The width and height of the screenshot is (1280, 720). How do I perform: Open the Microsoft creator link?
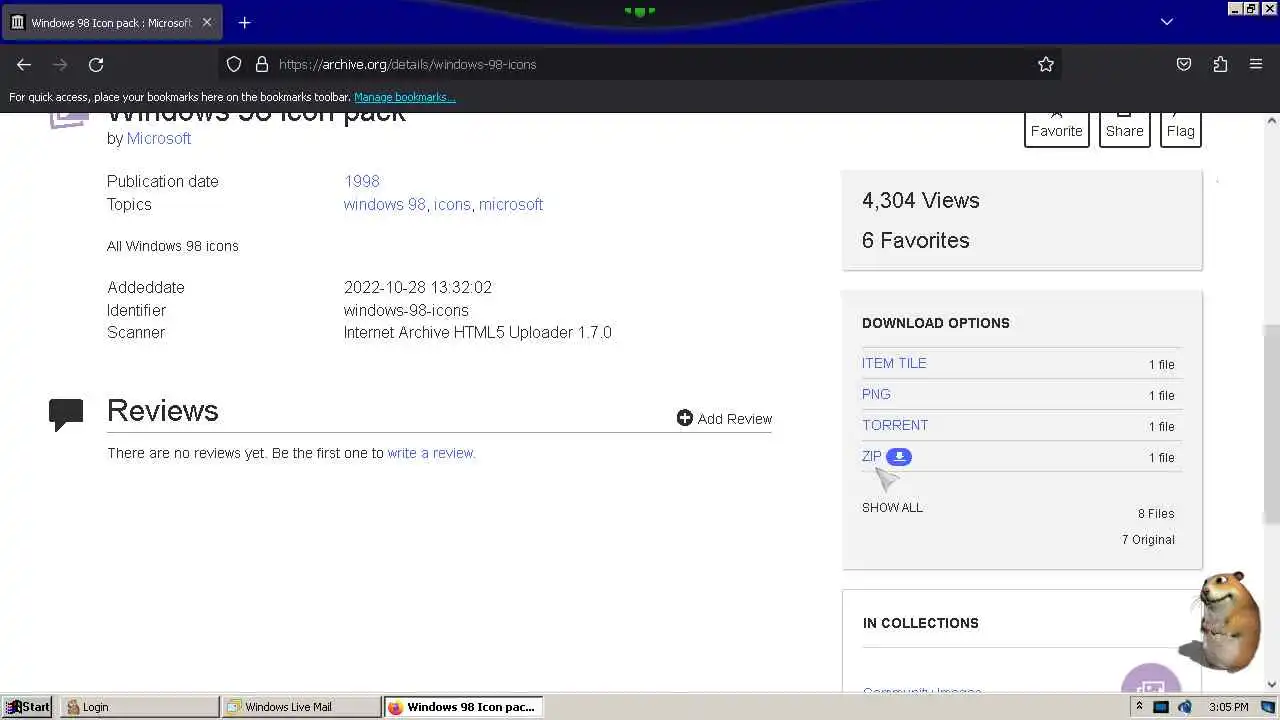coord(159,139)
